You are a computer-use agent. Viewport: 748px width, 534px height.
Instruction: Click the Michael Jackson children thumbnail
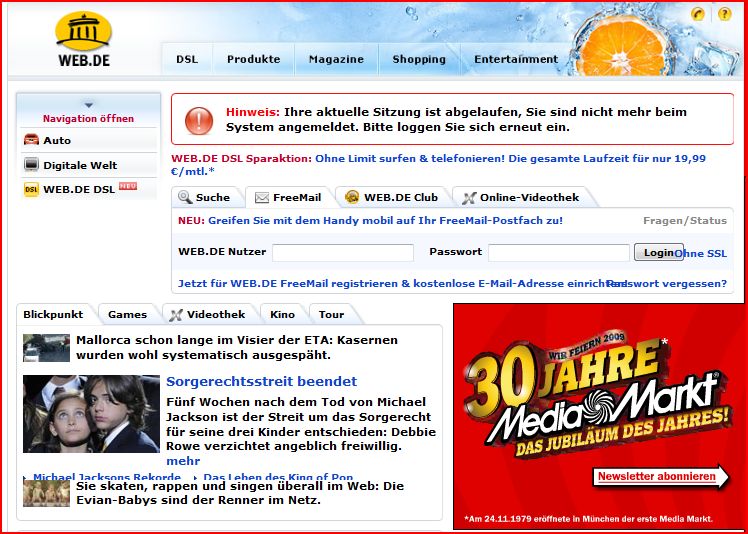point(91,414)
